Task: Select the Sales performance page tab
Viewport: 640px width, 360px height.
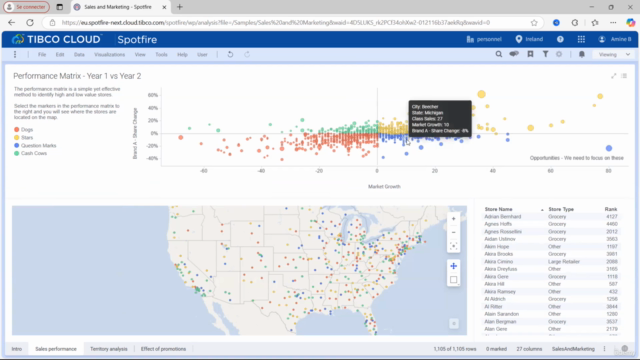Action: (x=56, y=349)
